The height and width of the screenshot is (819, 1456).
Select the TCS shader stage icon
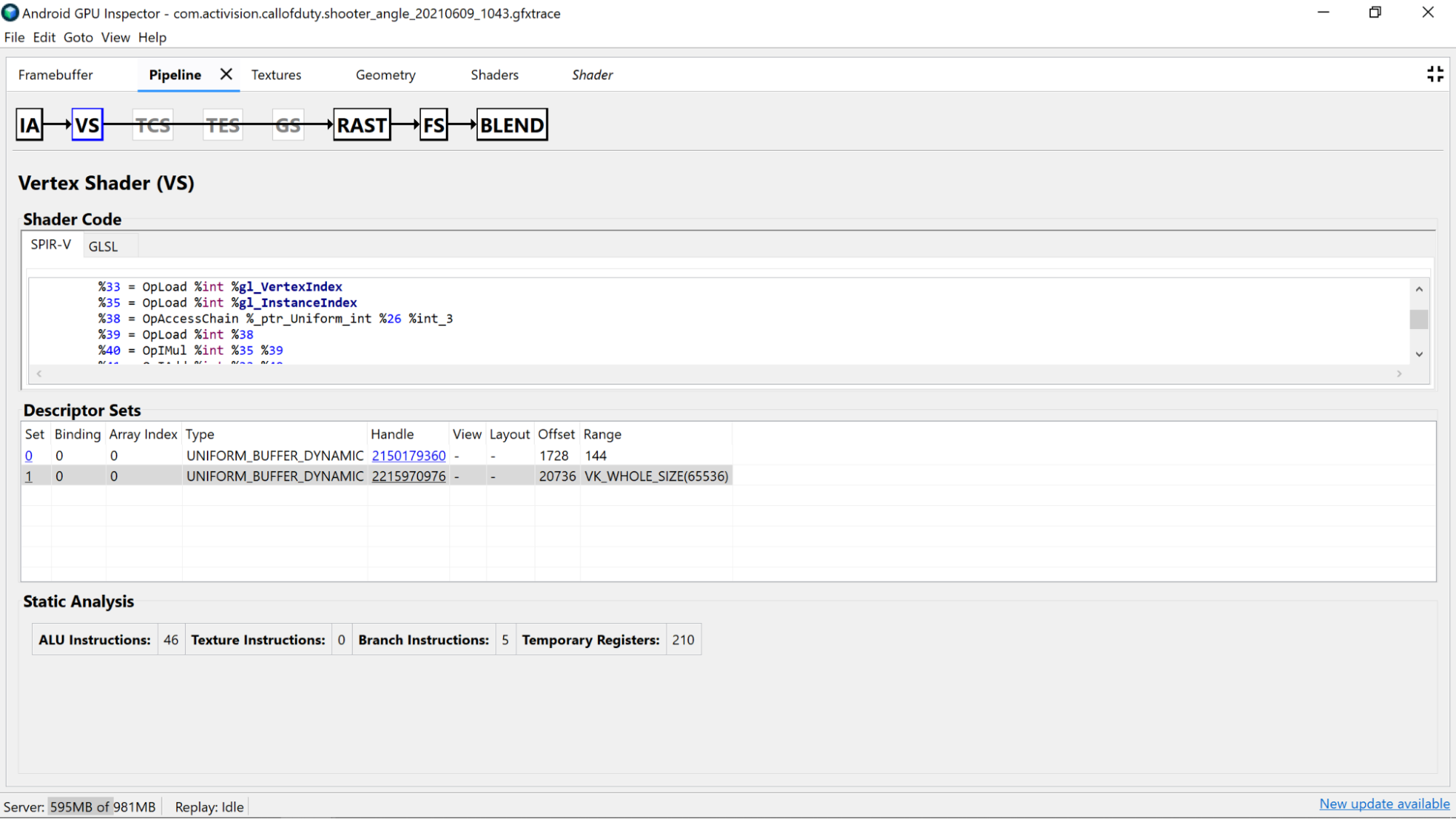[153, 124]
